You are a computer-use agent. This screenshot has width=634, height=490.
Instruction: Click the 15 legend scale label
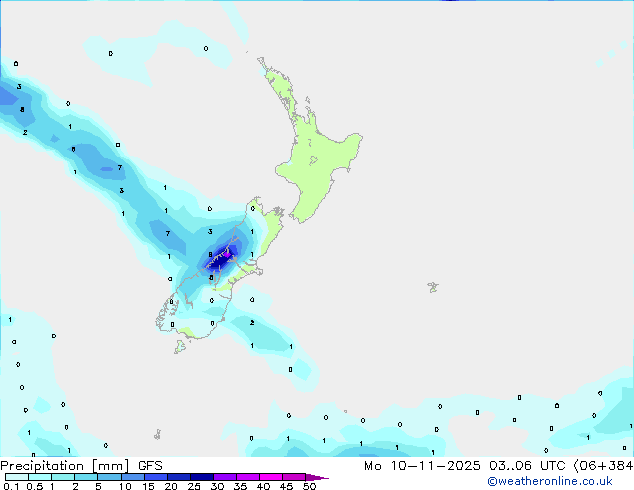tap(148, 486)
